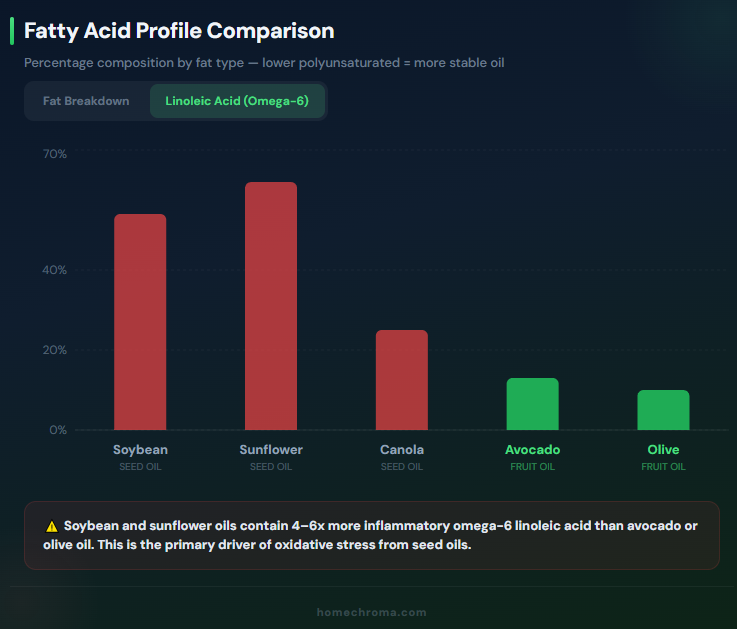Click the Fatty Acid Profile Comparison title
Image resolution: width=737 pixels, height=629 pixels.
[x=179, y=31]
